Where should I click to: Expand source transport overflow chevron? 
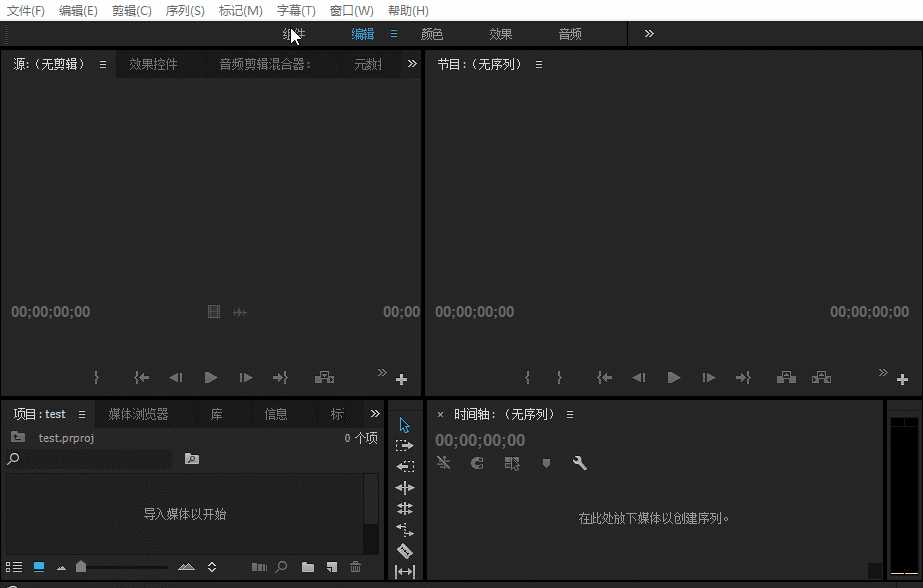click(382, 372)
